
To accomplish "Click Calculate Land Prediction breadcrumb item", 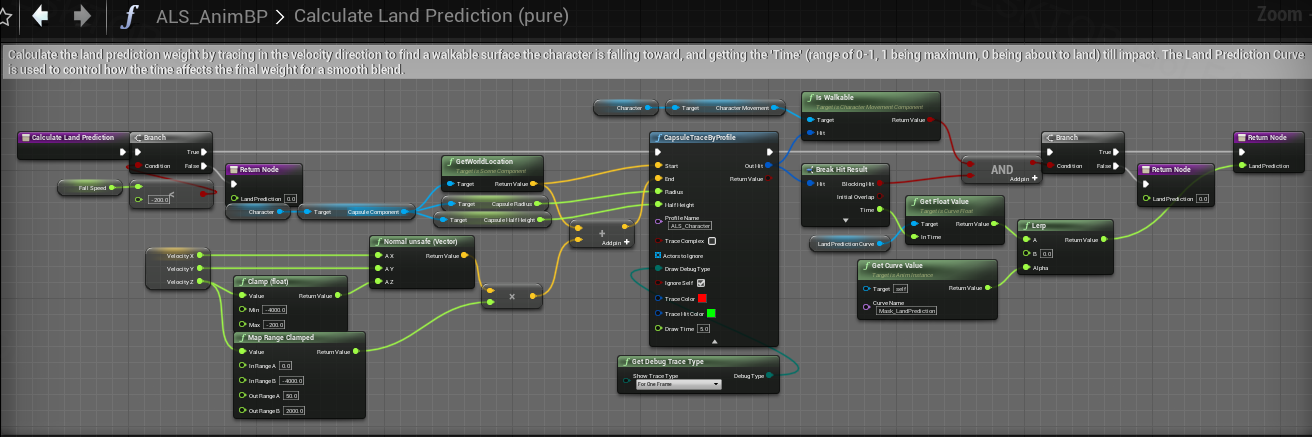I will pyautogui.click(x=431, y=16).
